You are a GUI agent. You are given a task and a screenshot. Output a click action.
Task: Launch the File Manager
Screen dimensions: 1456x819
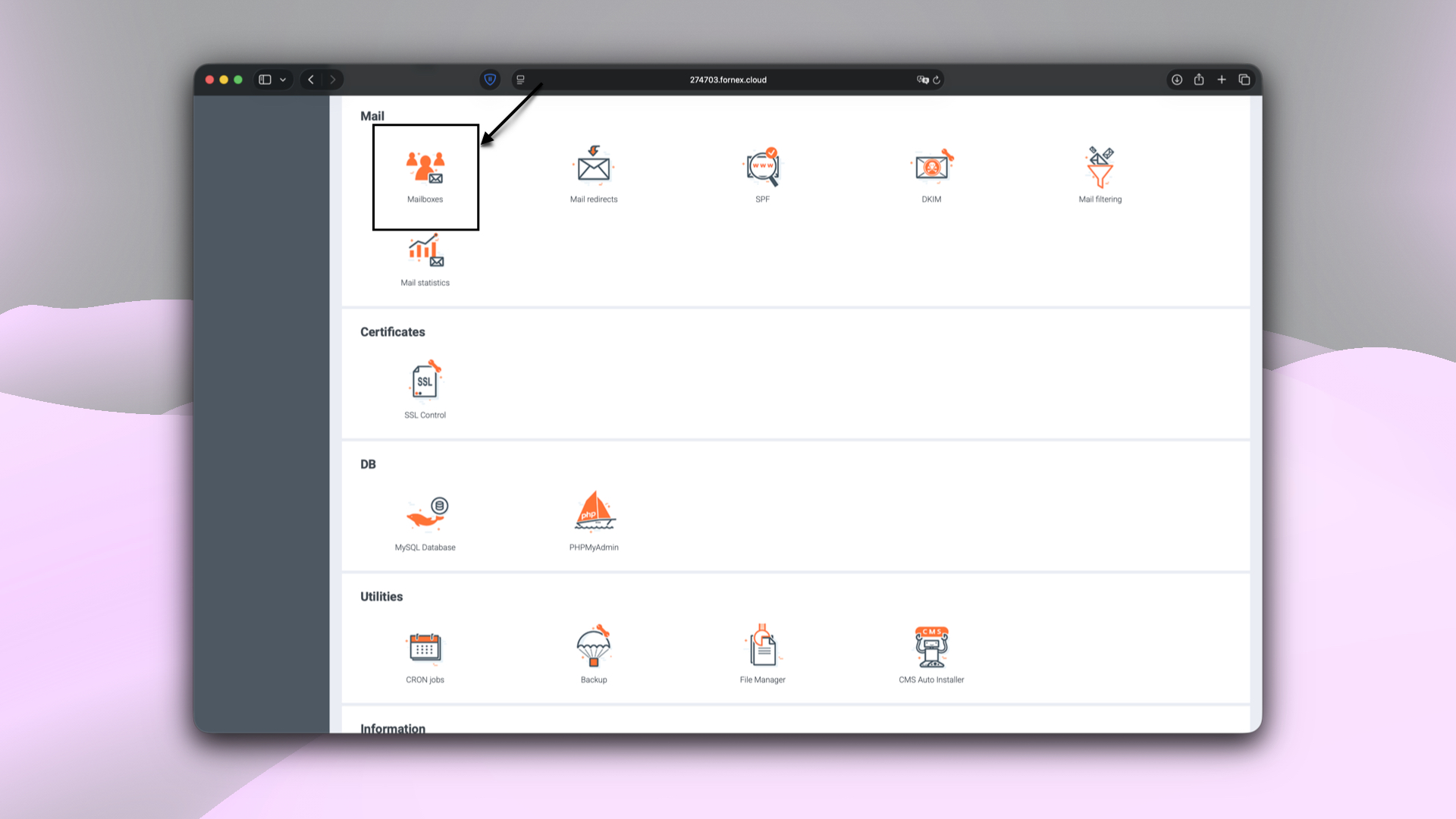click(762, 654)
